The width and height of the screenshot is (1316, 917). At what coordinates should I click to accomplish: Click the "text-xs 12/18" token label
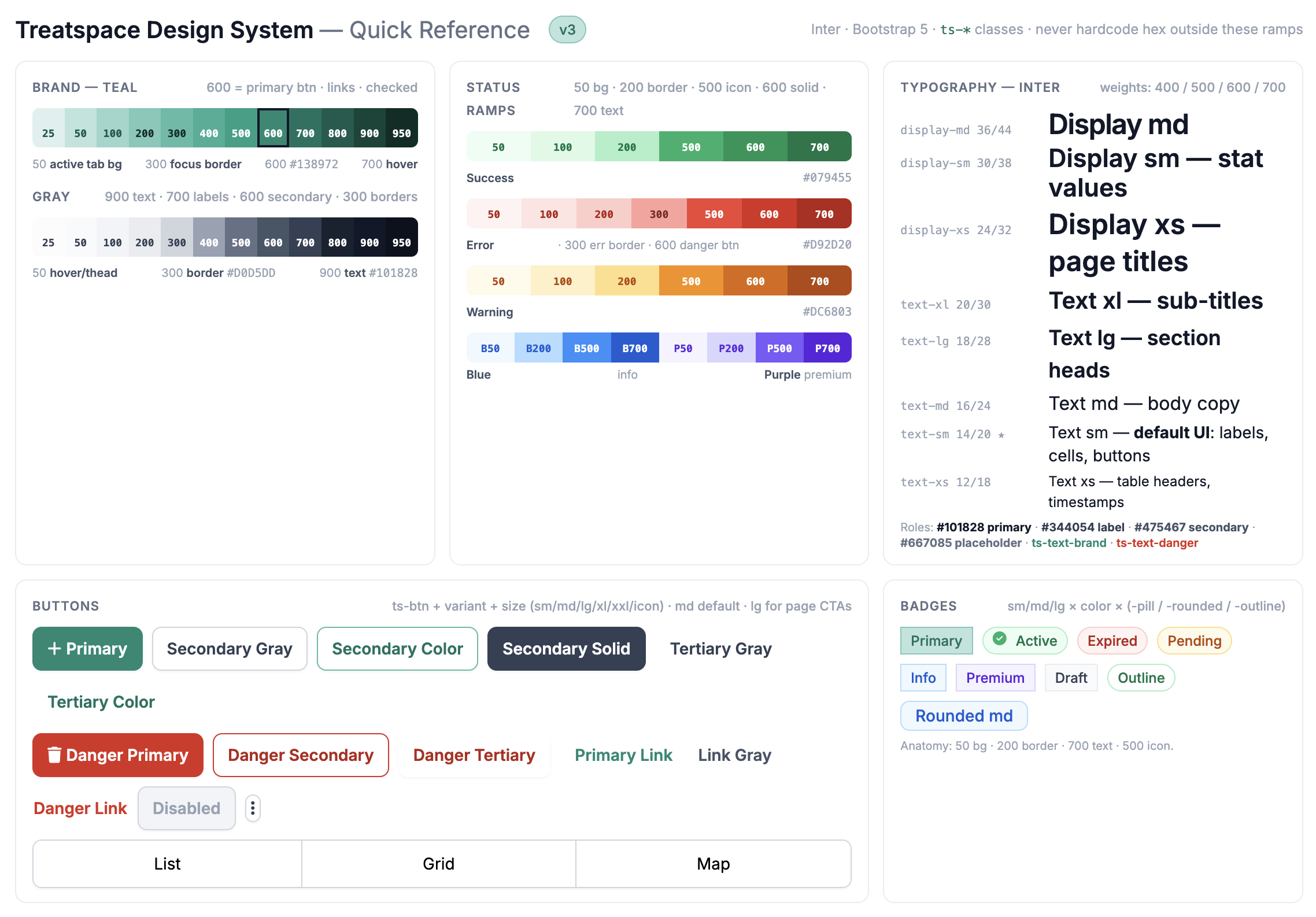click(x=945, y=482)
